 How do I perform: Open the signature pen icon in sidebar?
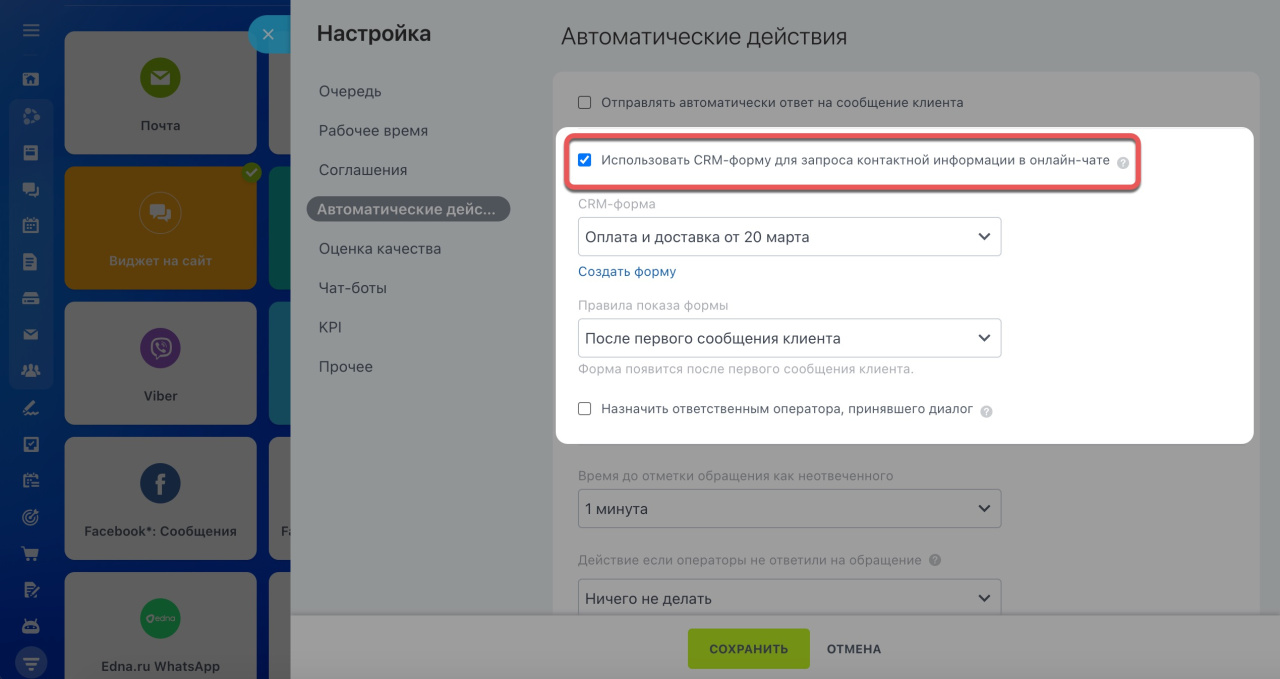pyautogui.click(x=31, y=407)
